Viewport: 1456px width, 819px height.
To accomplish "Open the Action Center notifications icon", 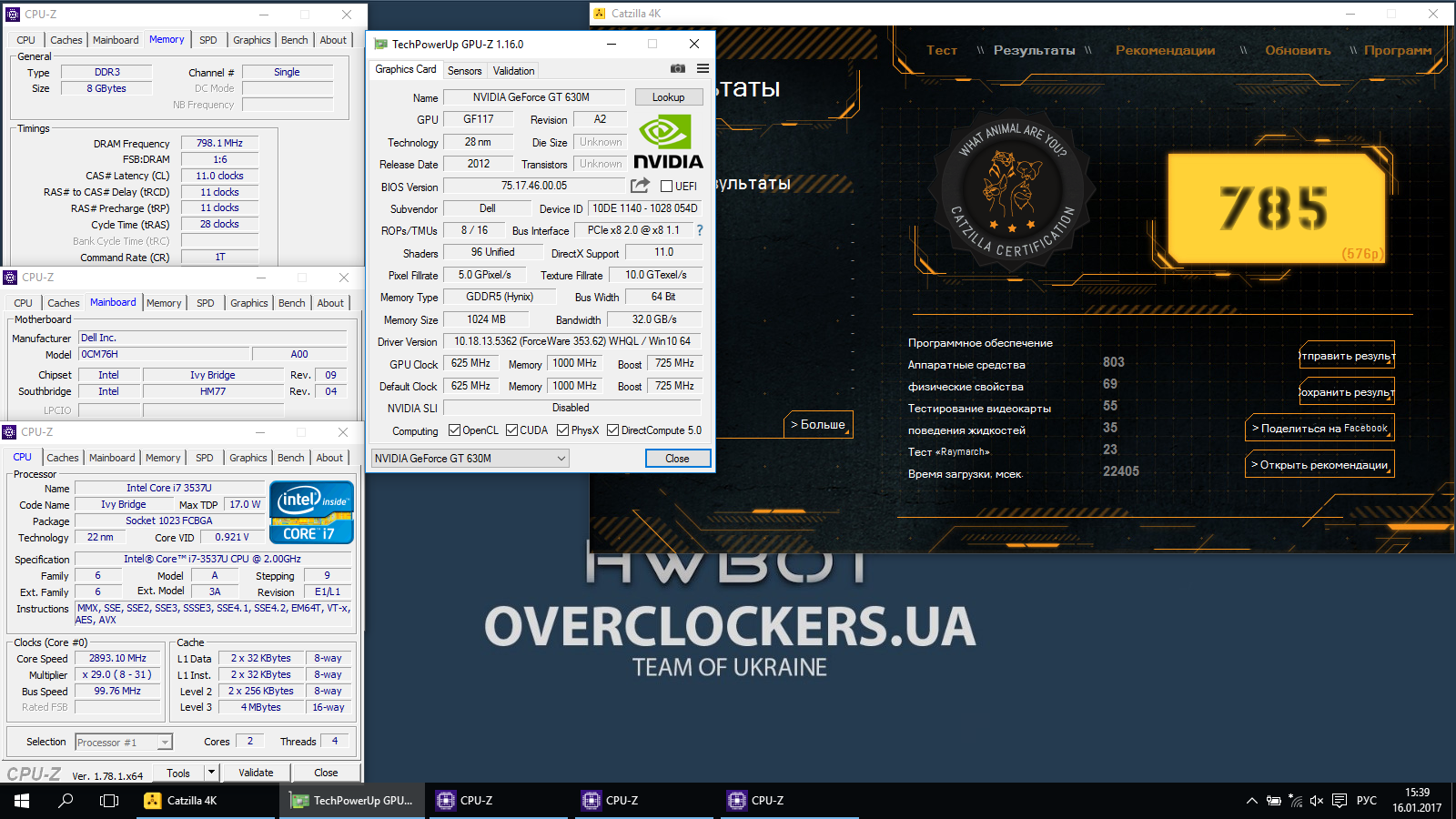I will 1340,801.
